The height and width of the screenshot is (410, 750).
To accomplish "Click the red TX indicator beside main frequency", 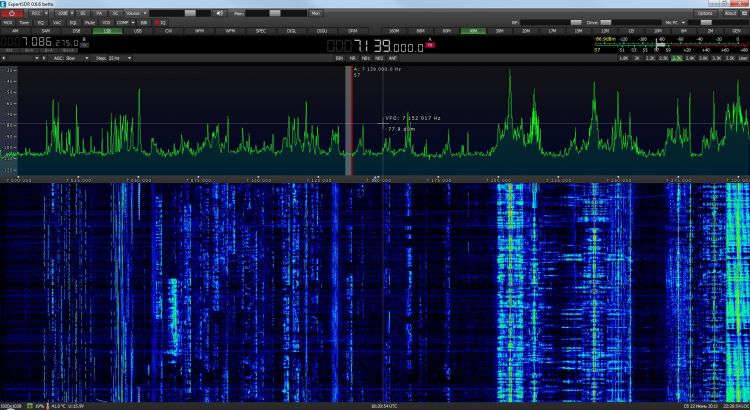I will (x=430, y=45).
